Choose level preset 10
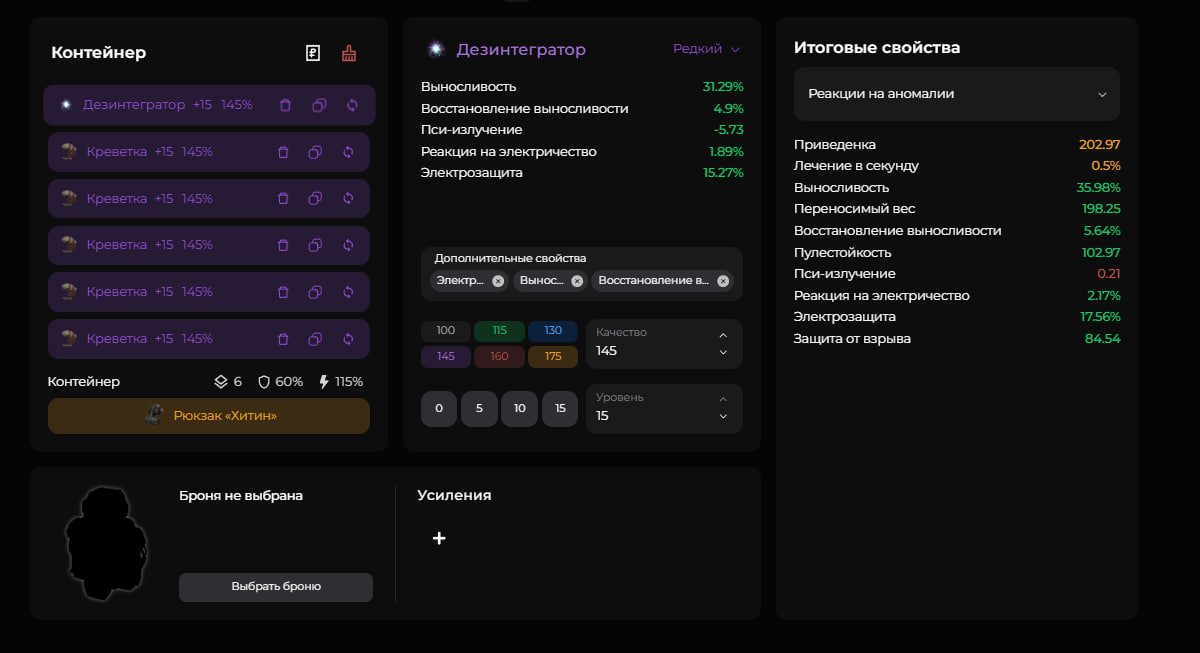The image size is (1200, 653). pos(519,409)
